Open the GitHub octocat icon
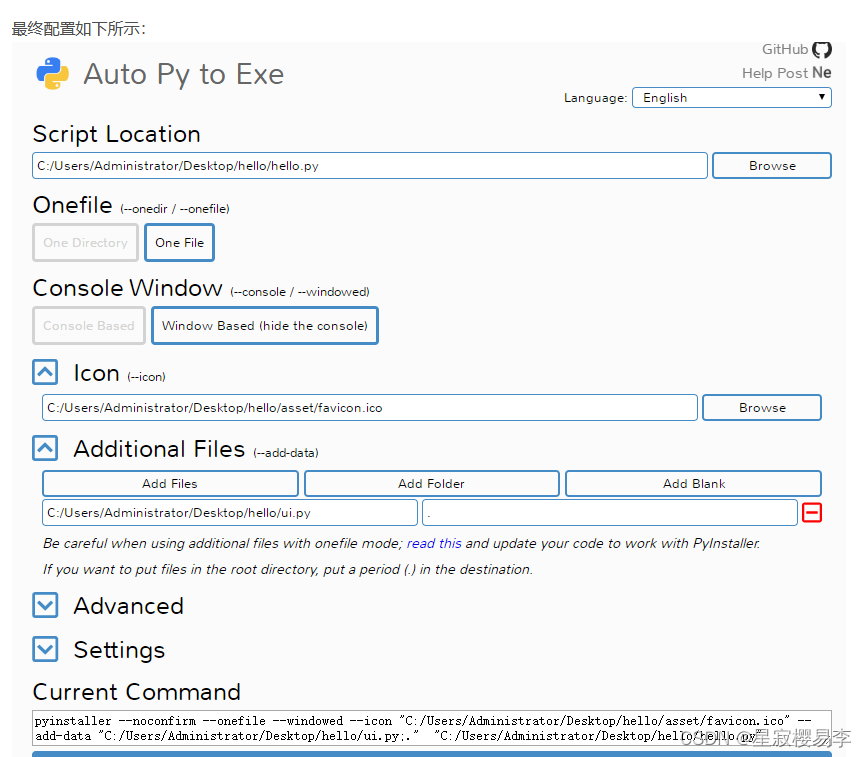866x757 pixels. (x=821, y=50)
